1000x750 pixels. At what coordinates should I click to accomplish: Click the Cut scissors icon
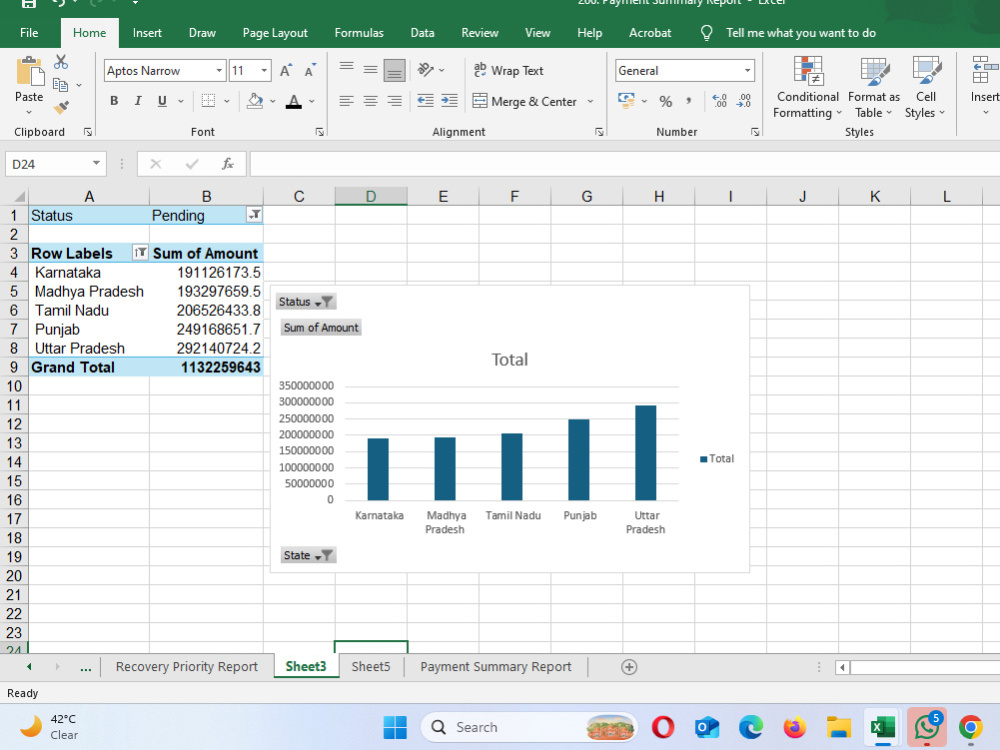61,62
